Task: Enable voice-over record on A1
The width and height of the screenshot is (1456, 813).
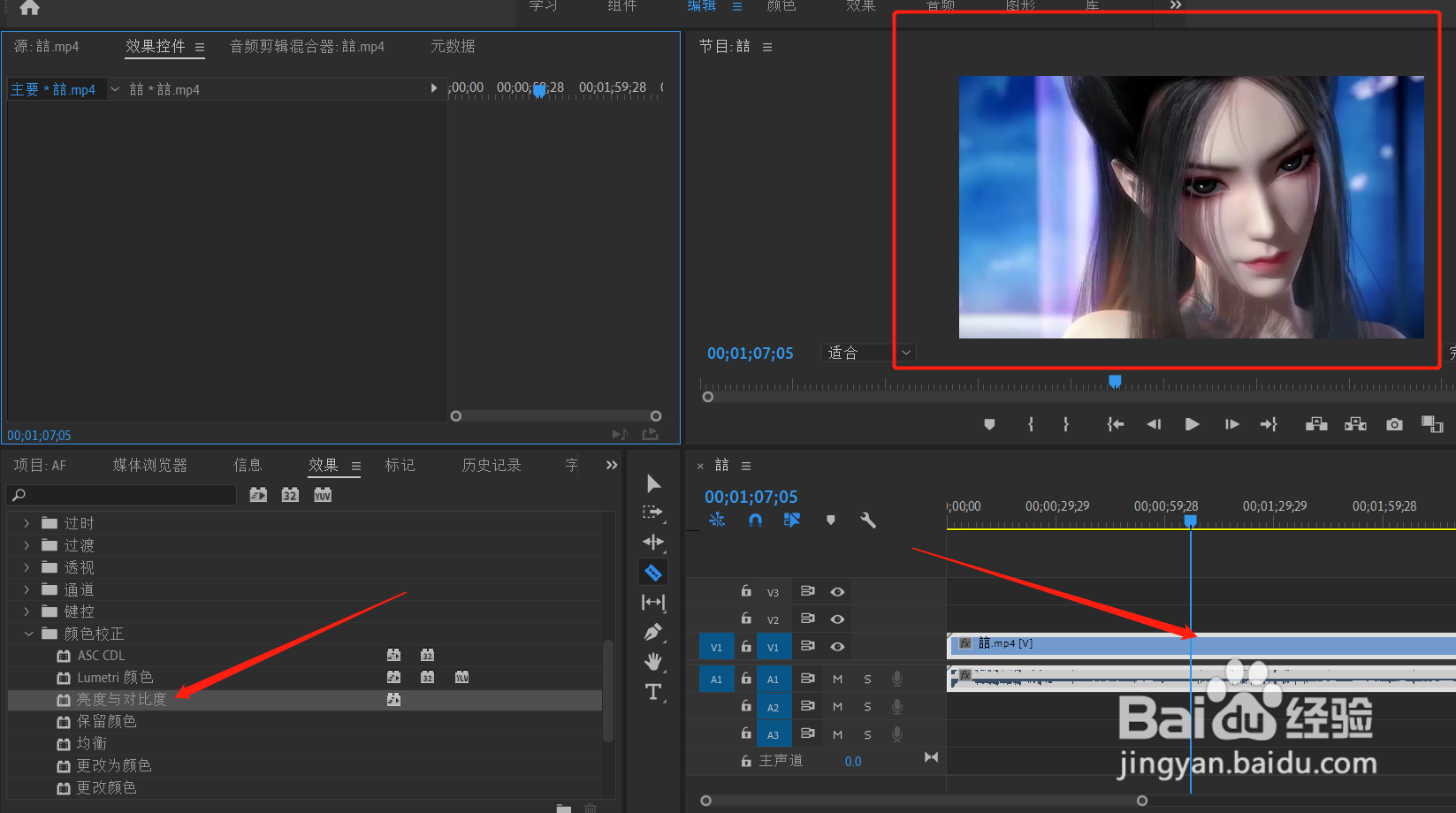Action: 897,679
